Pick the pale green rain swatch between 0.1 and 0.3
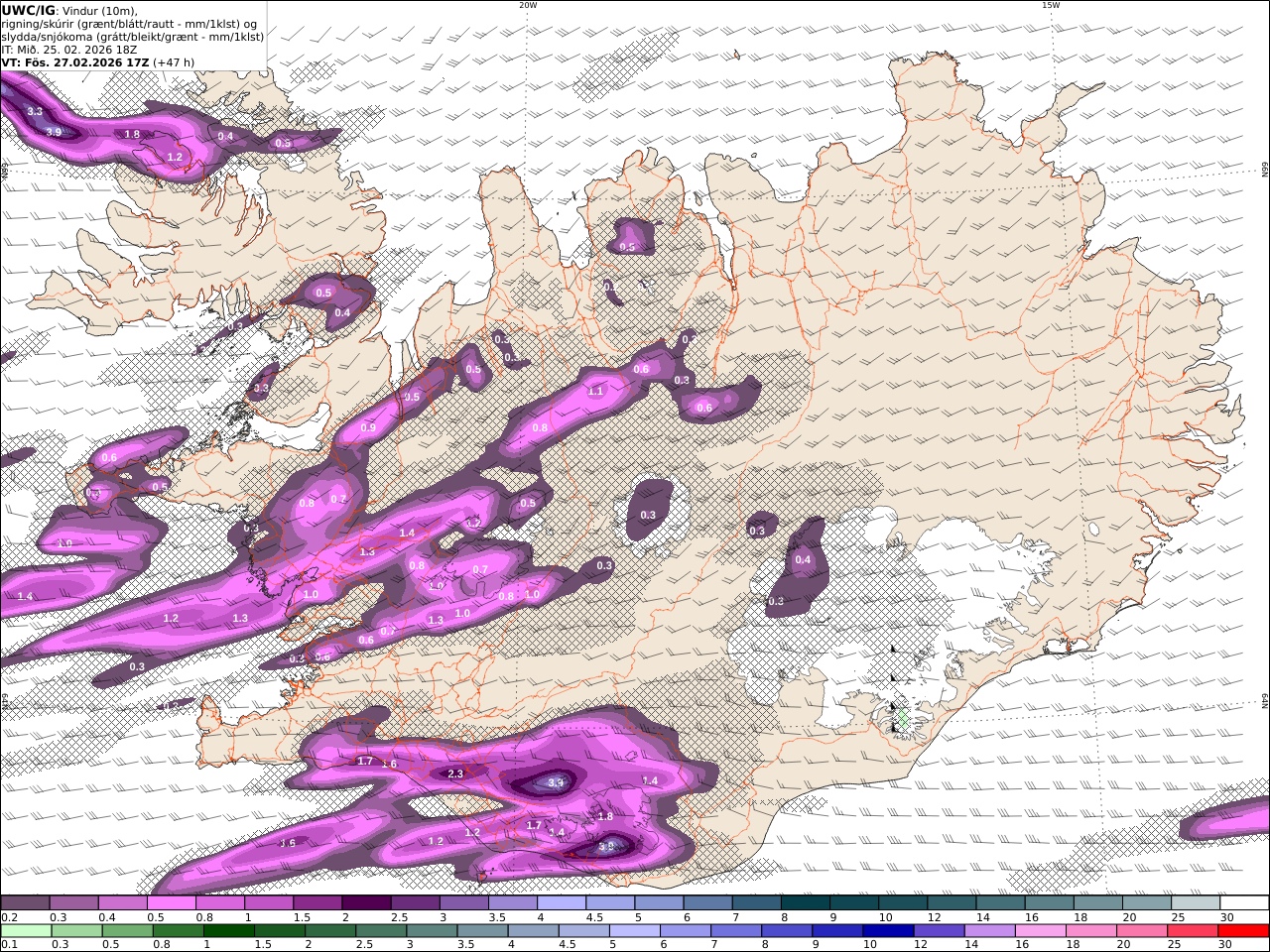The height and width of the screenshot is (952, 1270). 25,931
